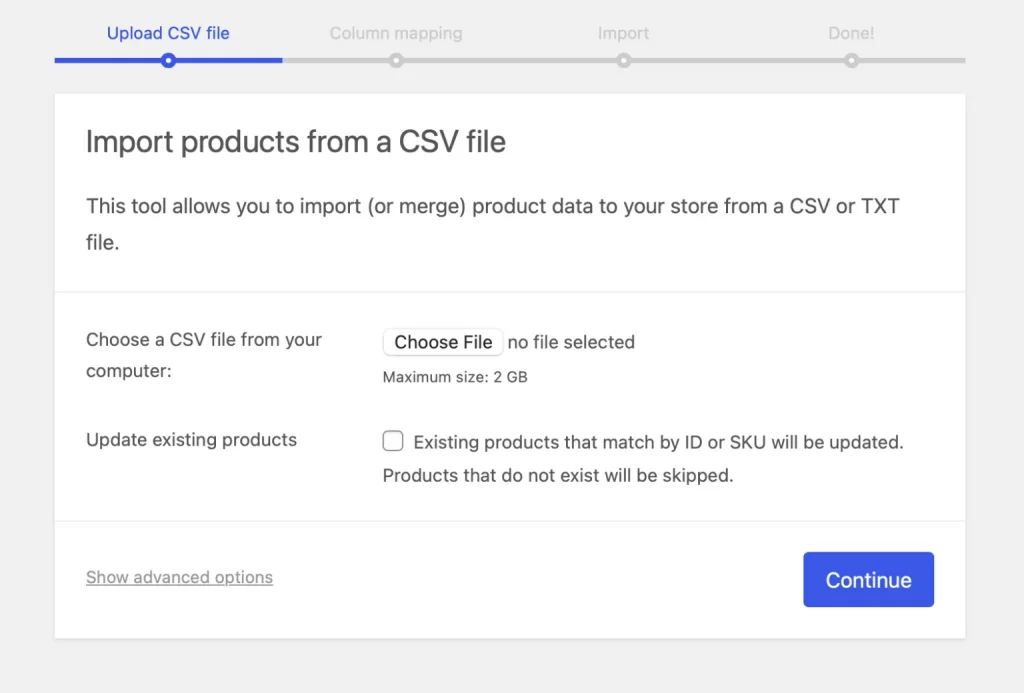Click the "Choose a CSV file from your computer" label
This screenshot has width=1024, height=693.
point(204,355)
